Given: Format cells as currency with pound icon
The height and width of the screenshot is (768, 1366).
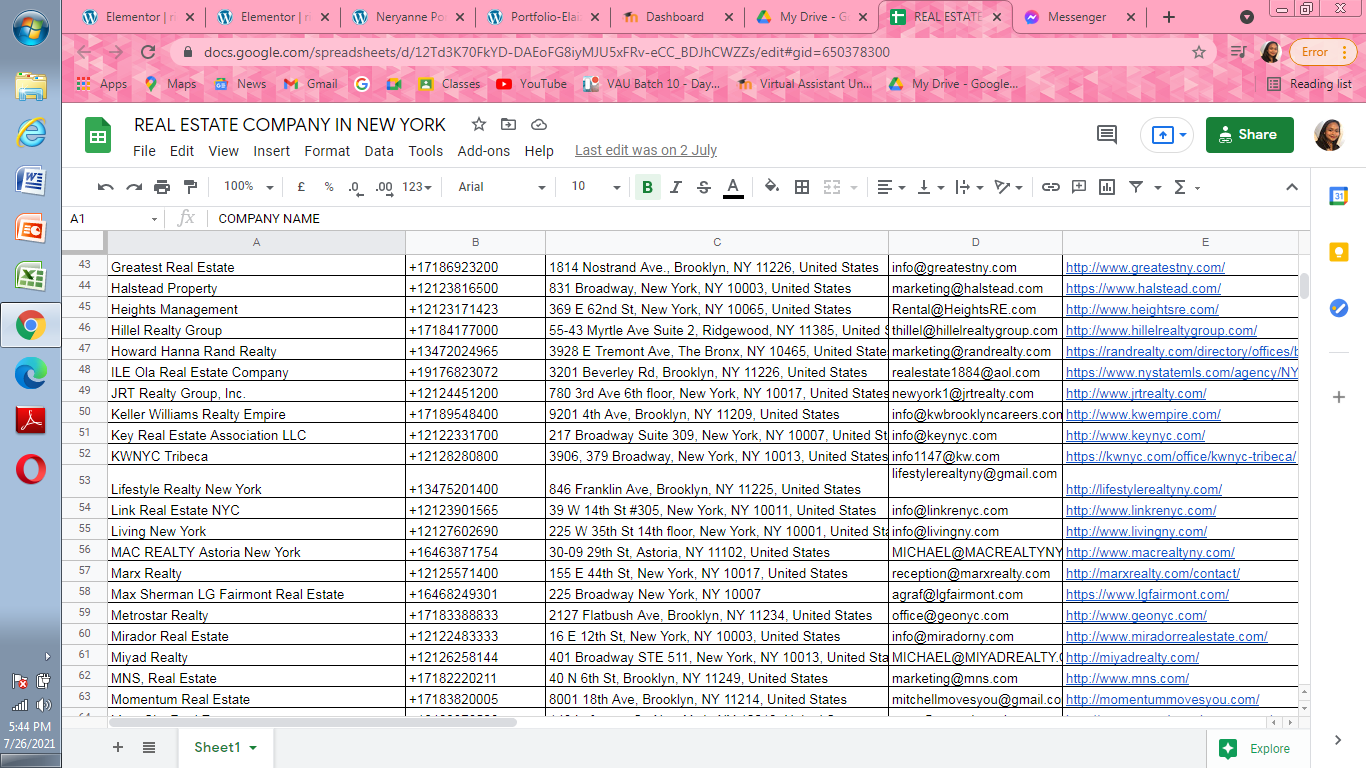Looking at the screenshot, I should tap(301, 187).
